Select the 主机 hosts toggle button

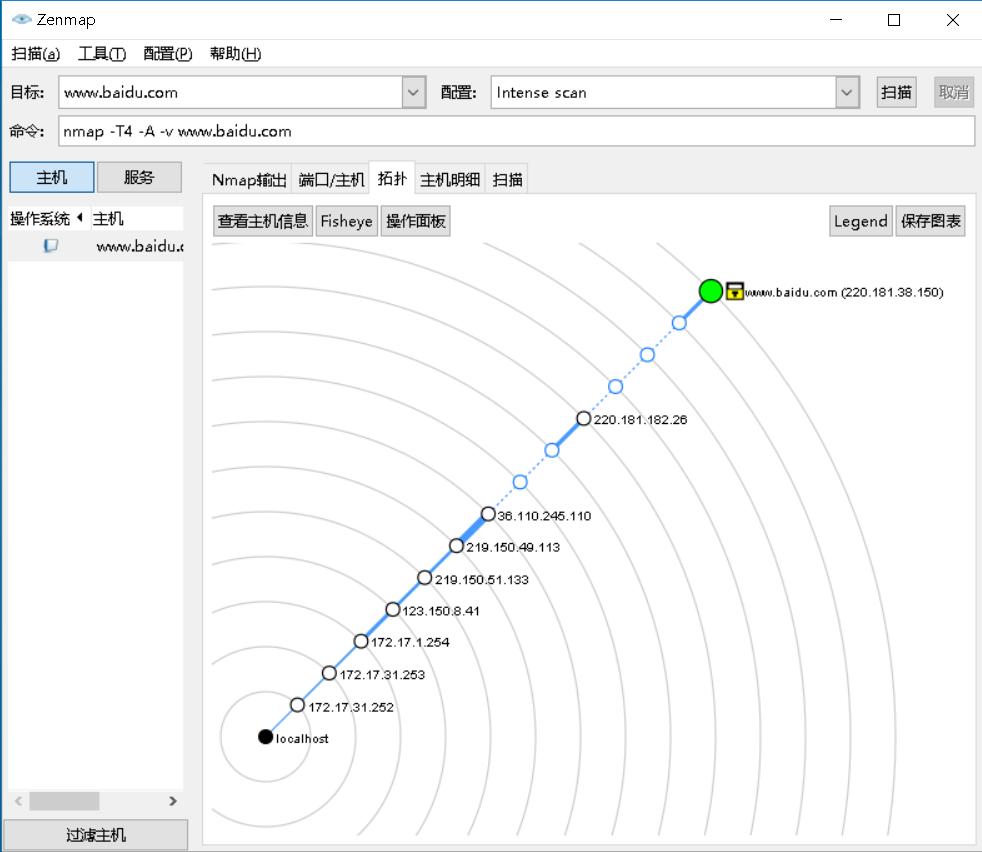click(52, 177)
